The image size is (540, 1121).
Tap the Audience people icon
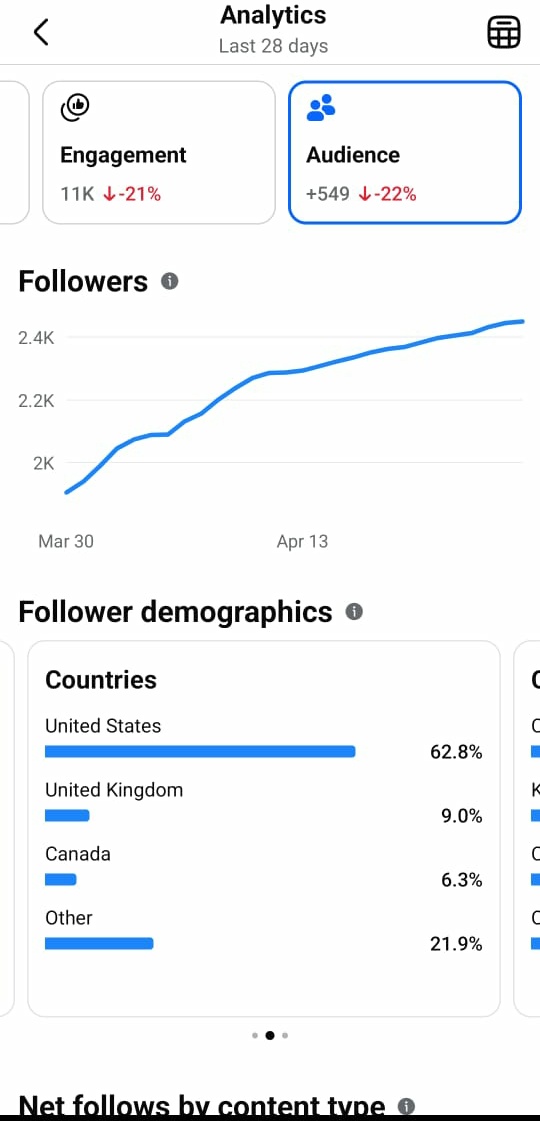pos(320,108)
